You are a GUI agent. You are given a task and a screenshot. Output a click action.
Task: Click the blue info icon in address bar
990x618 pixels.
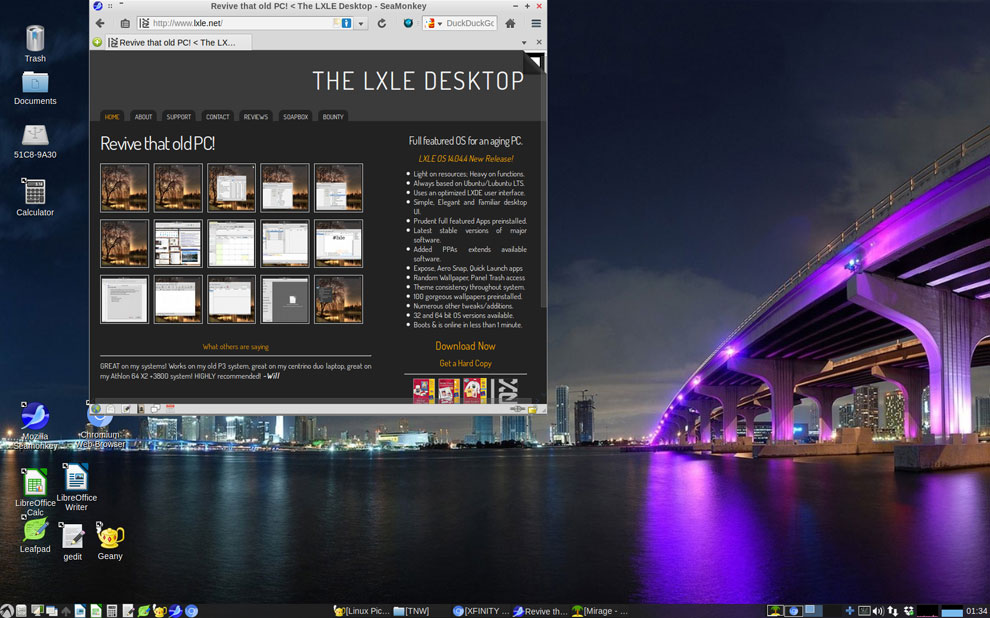point(346,23)
